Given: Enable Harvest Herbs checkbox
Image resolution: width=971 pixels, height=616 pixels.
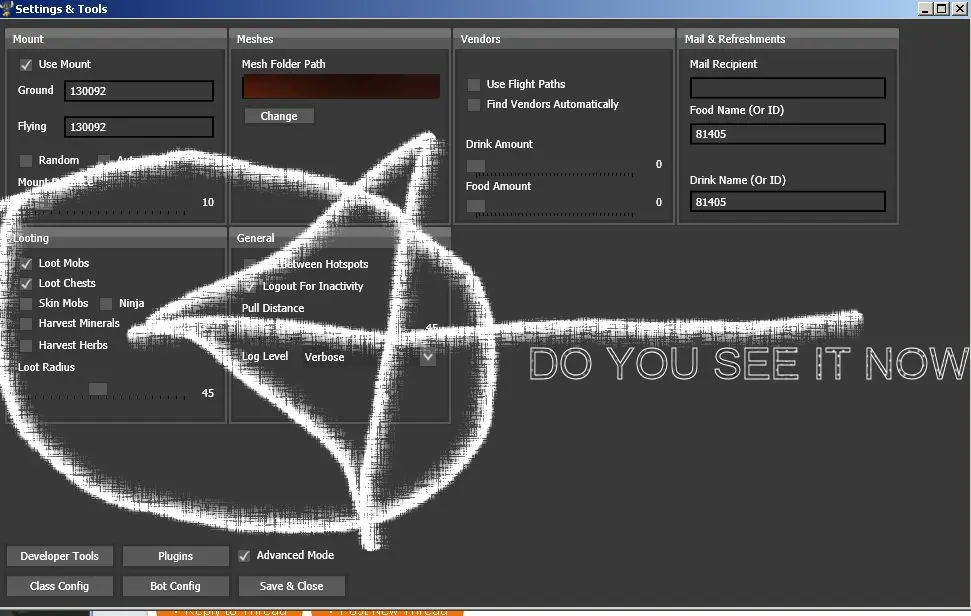Looking at the screenshot, I should pos(26,346).
